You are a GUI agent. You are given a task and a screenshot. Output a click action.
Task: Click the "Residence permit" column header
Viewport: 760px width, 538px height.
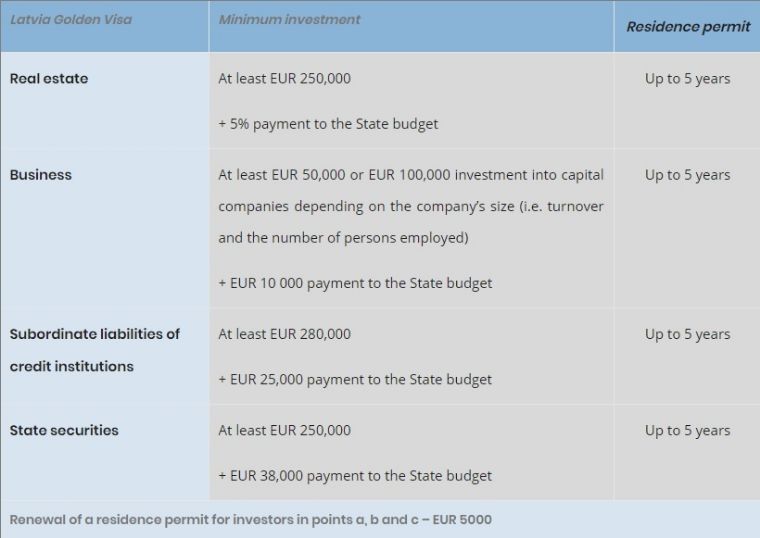pyautogui.click(x=687, y=26)
